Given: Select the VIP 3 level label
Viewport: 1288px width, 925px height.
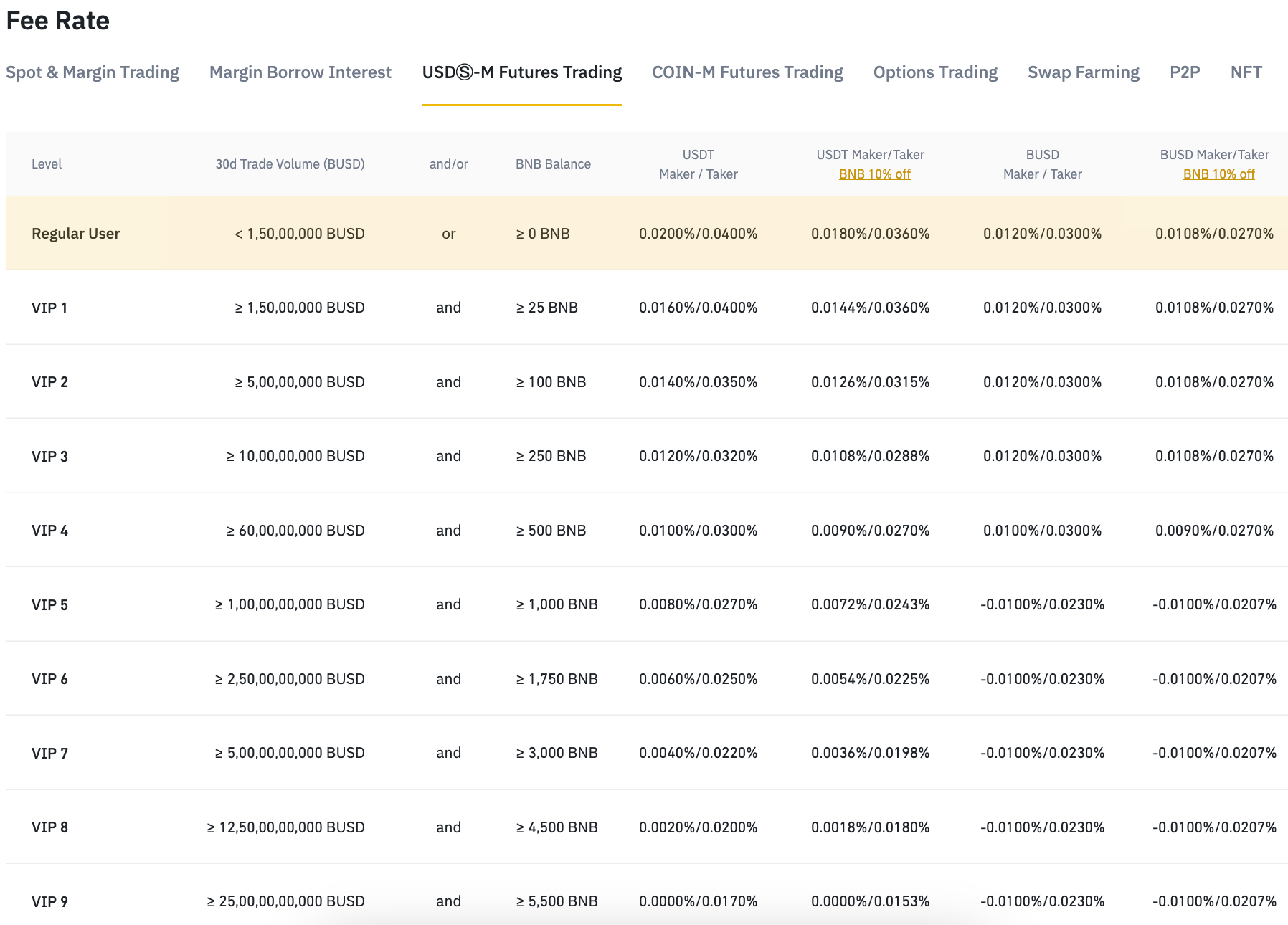Looking at the screenshot, I should (49, 457).
